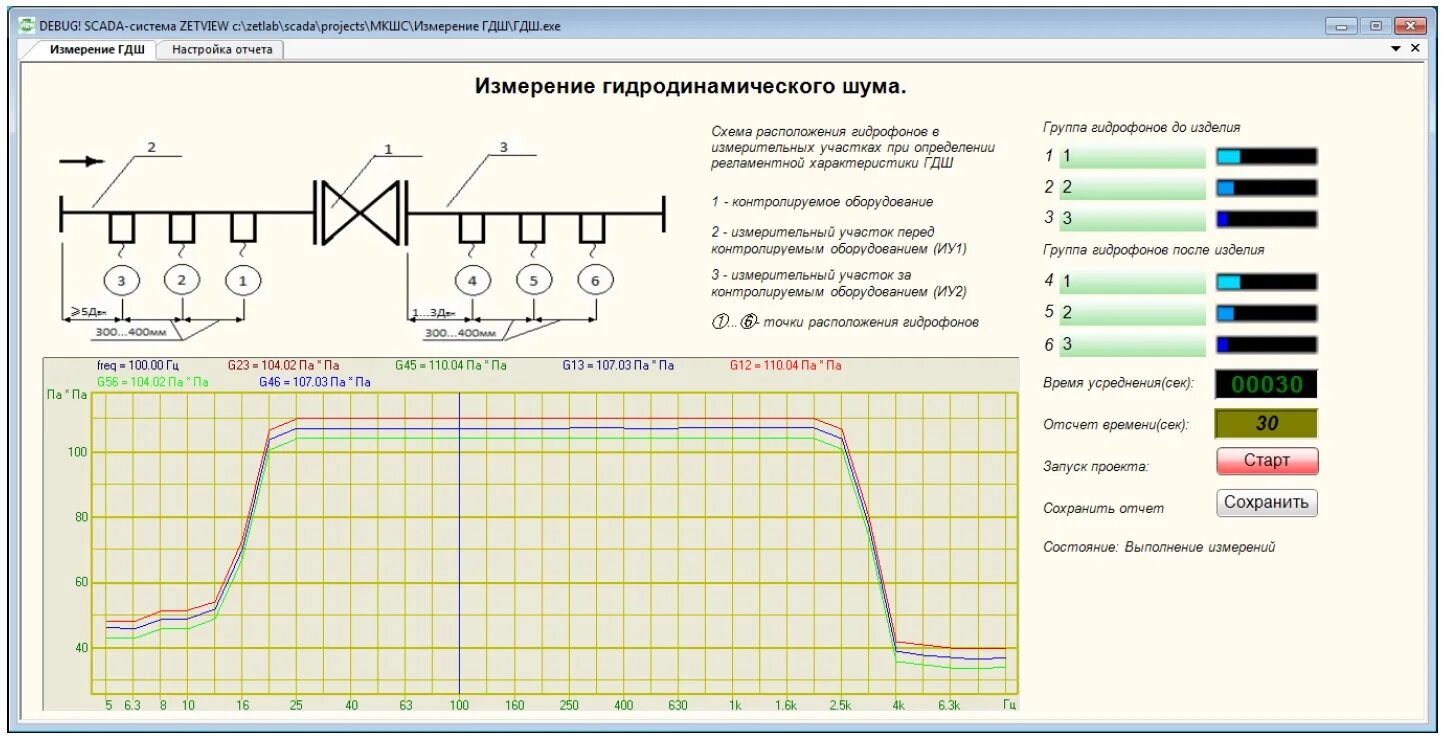This screenshot has height=738, width=1446.
Task: Click the legend entry G56 = 104.02 Па * Па
Action: point(153,382)
